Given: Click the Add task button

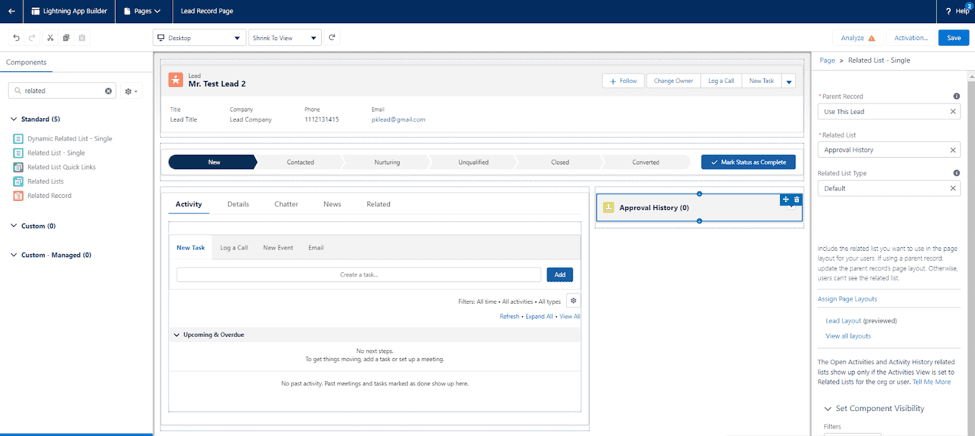Looking at the screenshot, I should (560, 275).
